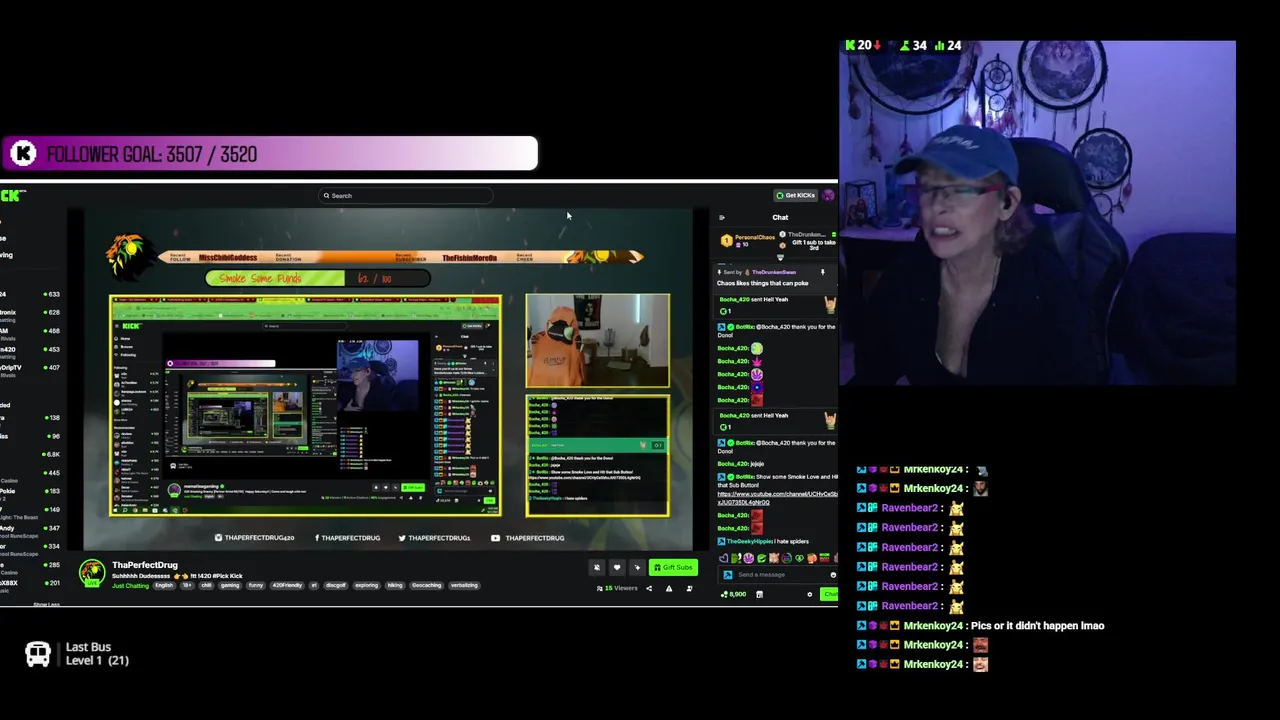
Task: Select the exploring tag
Action: pyautogui.click(x=366, y=585)
